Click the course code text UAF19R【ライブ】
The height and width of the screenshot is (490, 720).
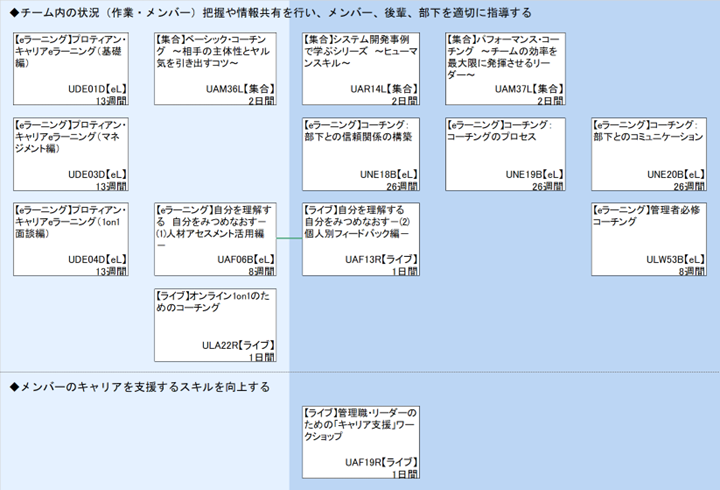tap(382, 462)
